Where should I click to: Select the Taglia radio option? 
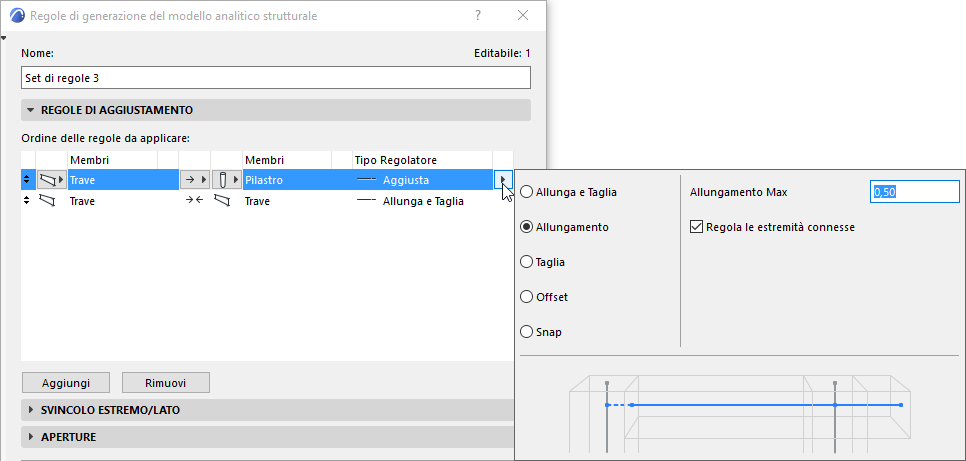(526, 262)
